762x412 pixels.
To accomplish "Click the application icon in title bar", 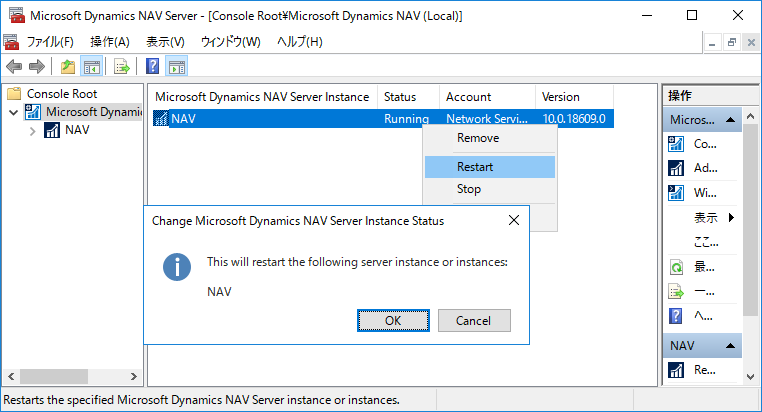I will (x=17, y=15).
